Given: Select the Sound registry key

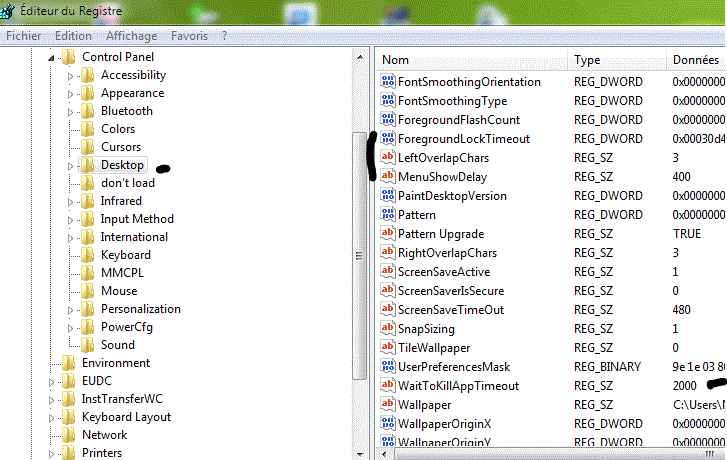Looking at the screenshot, I should click(118, 345).
